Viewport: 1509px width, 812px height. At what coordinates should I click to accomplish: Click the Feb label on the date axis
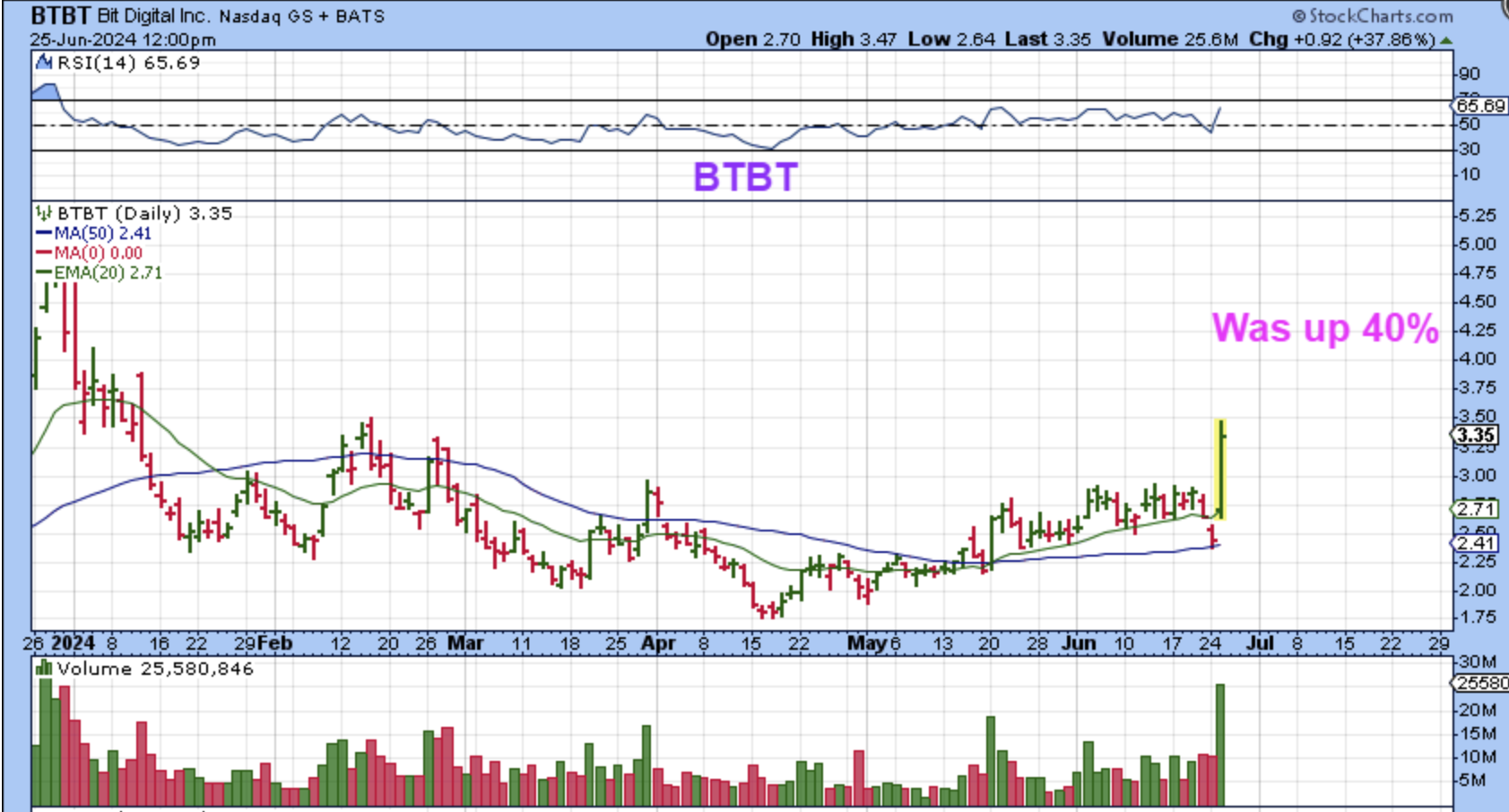click(x=275, y=644)
